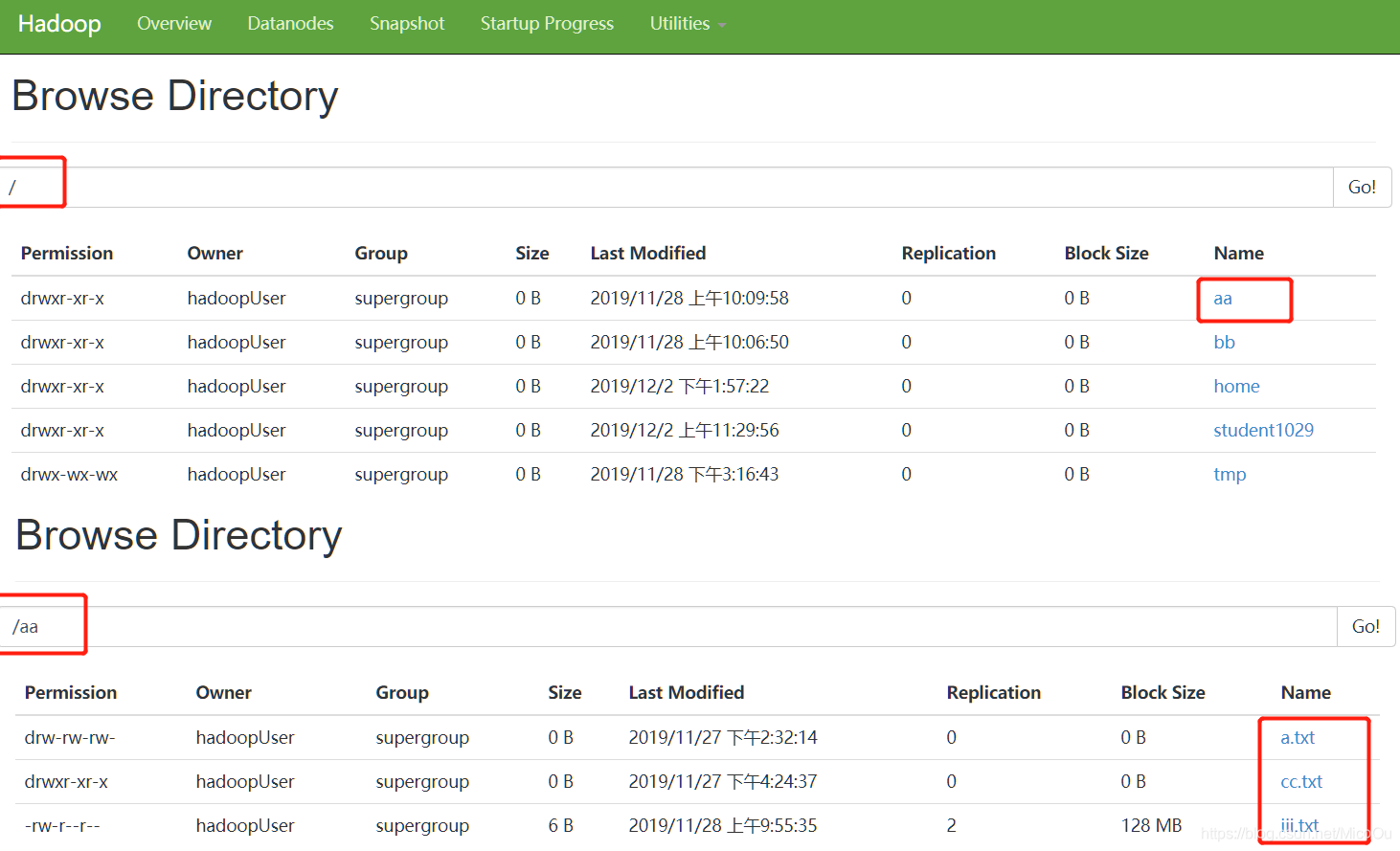Screen dimensions: 1400x851
Task: Select the Permission header in the first table
Action: coord(67,254)
